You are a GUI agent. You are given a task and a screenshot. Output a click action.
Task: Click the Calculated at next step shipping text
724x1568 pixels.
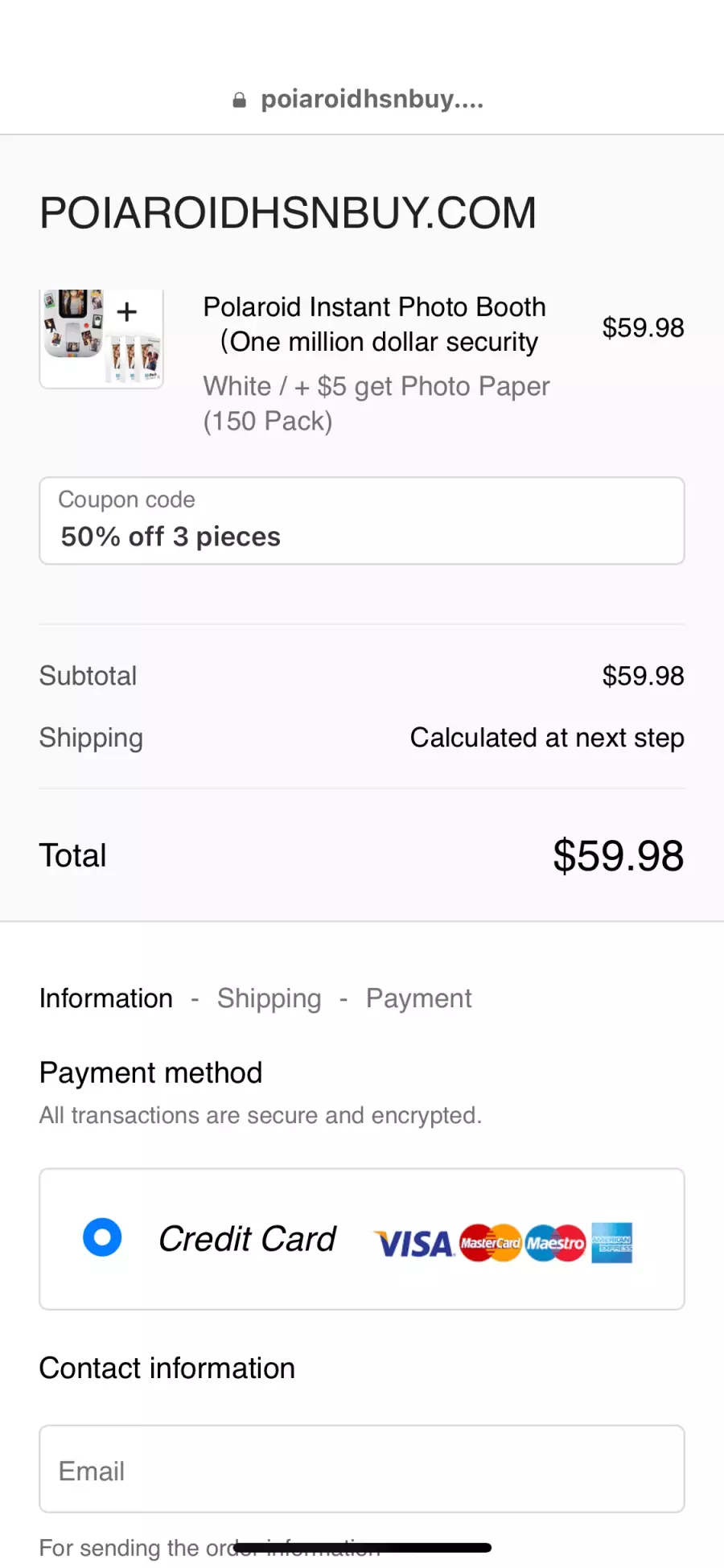[x=547, y=738]
